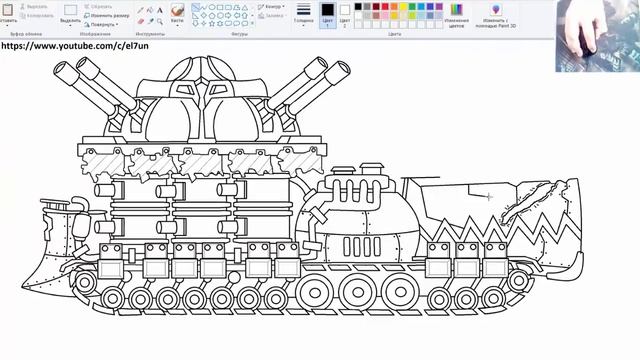Image resolution: width=640 pixels, height=360 pixels.
Task: Choose the Pentagon shape
Action: (212, 16)
